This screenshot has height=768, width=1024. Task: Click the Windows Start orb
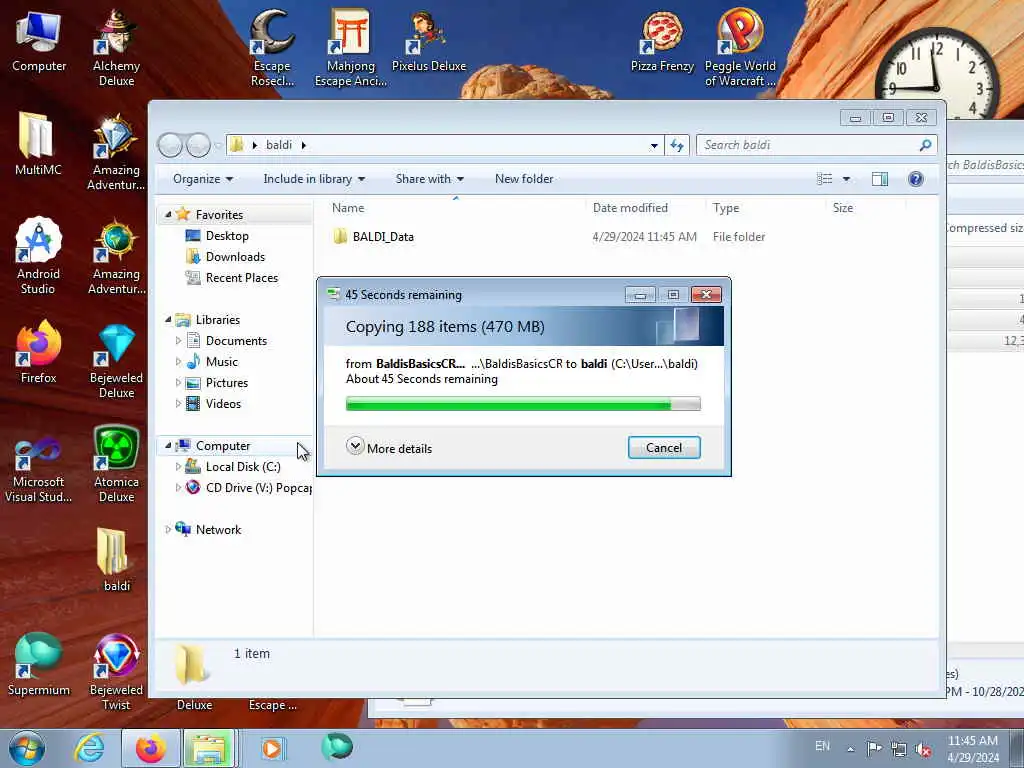(x=27, y=748)
